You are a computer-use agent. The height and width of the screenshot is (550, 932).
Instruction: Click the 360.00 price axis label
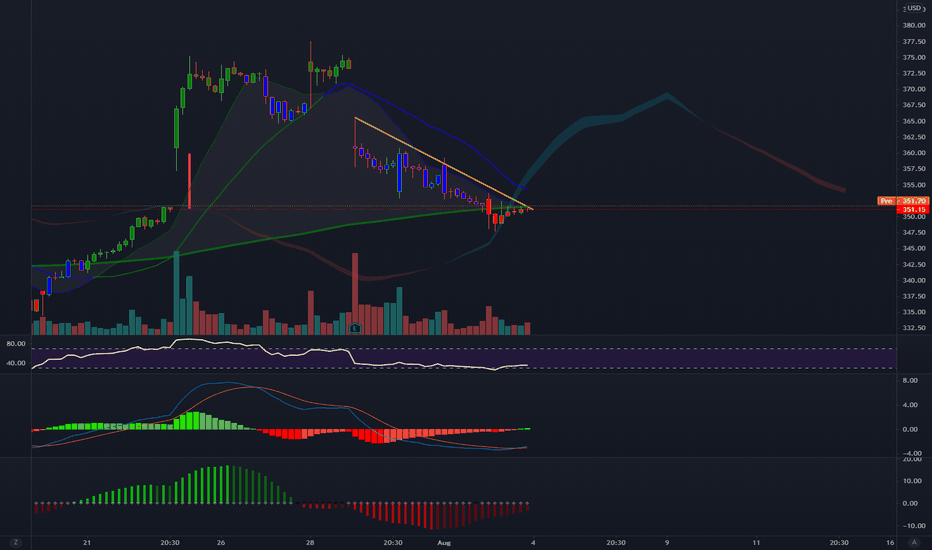(x=914, y=153)
